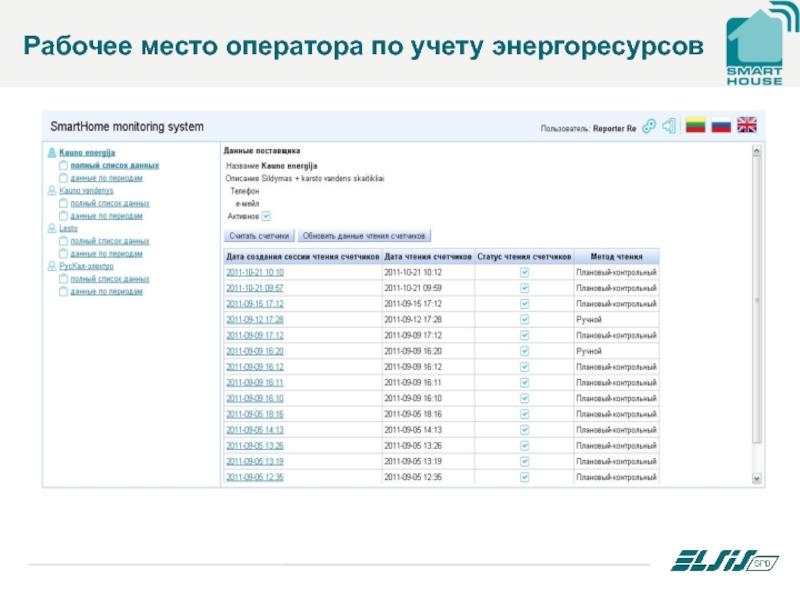800x600 pixels.
Task: Click column header Статус чтения счетчиков
Action: (x=524, y=257)
